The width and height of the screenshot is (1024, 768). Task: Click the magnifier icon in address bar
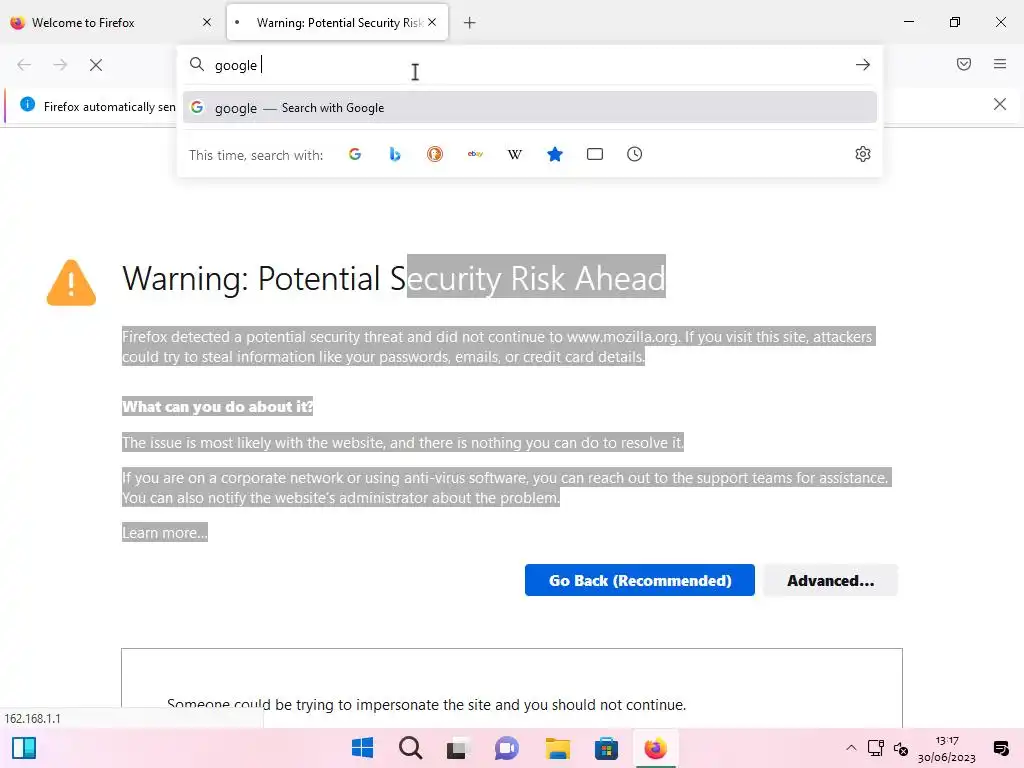click(197, 64)
